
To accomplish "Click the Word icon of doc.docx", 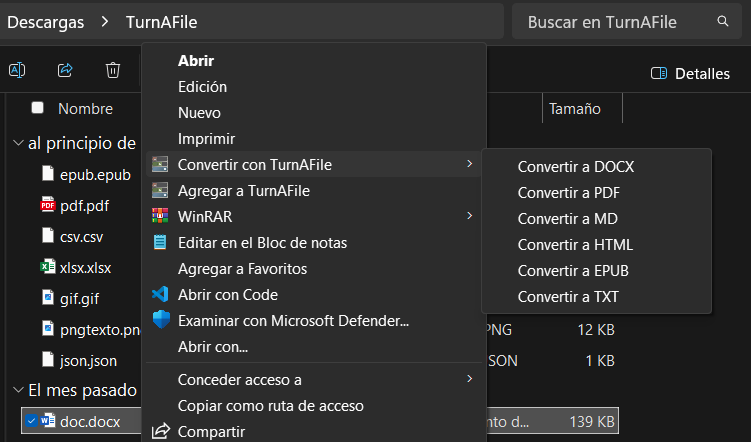I will click(x=47, y=421).
